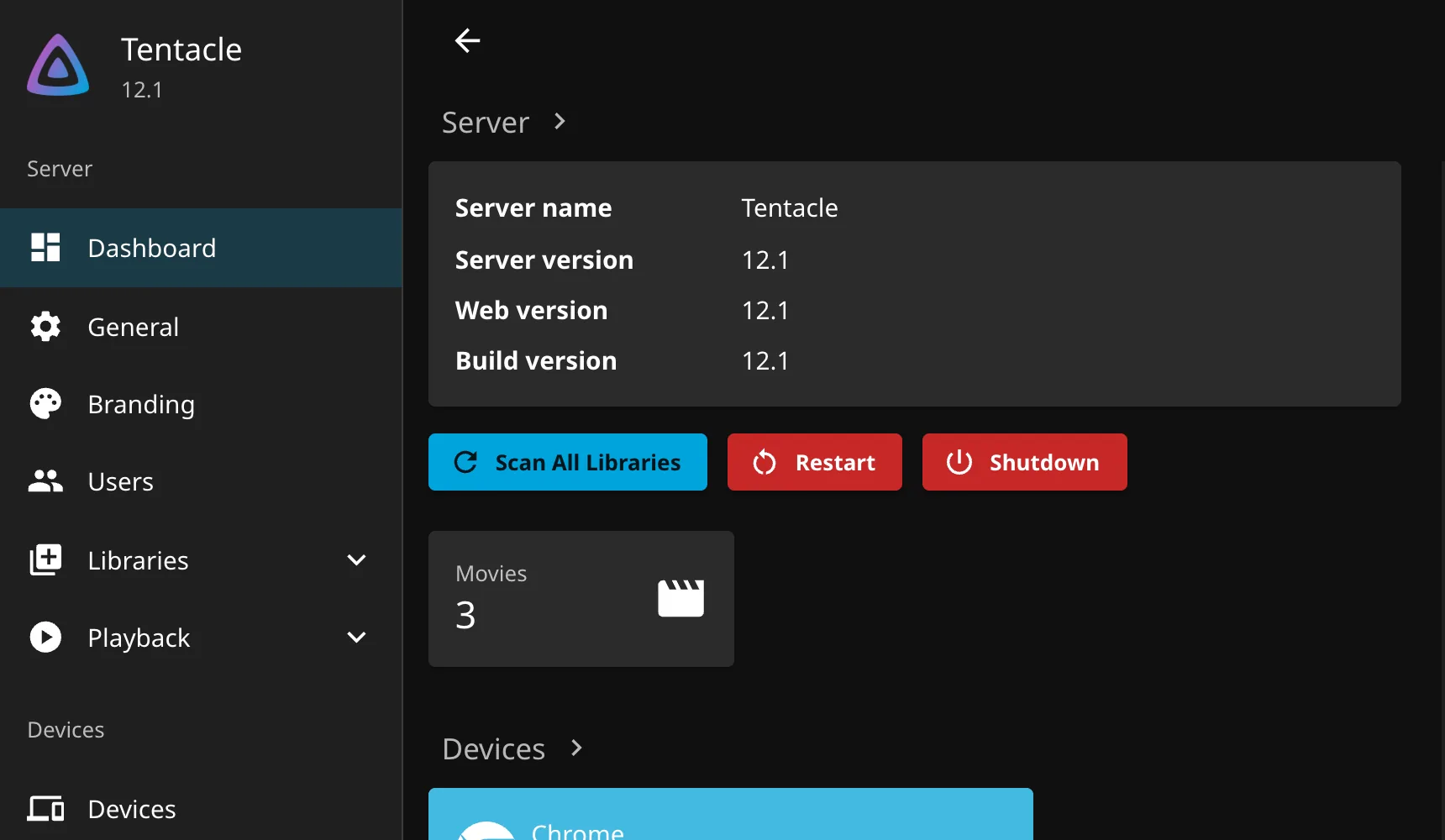Viewport: 1445px width, 840px height.
Task: Click the refresh icon in Scan All Libraries
Action: coord(465,462)
